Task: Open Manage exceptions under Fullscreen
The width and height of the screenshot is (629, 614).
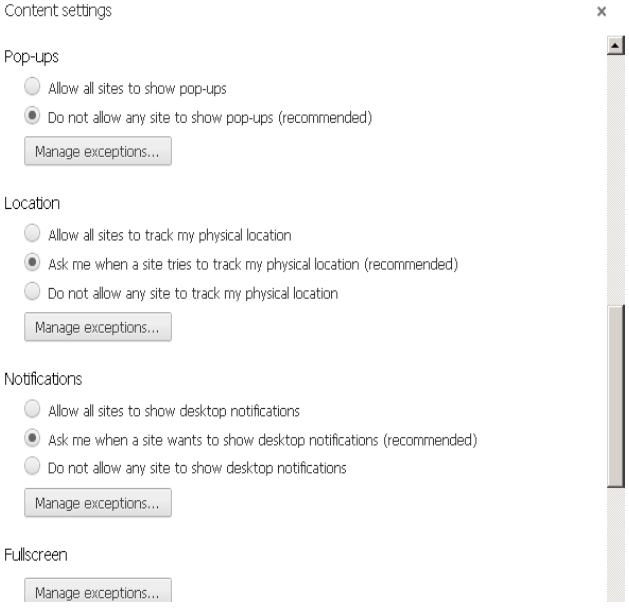Action: point(98,590)
